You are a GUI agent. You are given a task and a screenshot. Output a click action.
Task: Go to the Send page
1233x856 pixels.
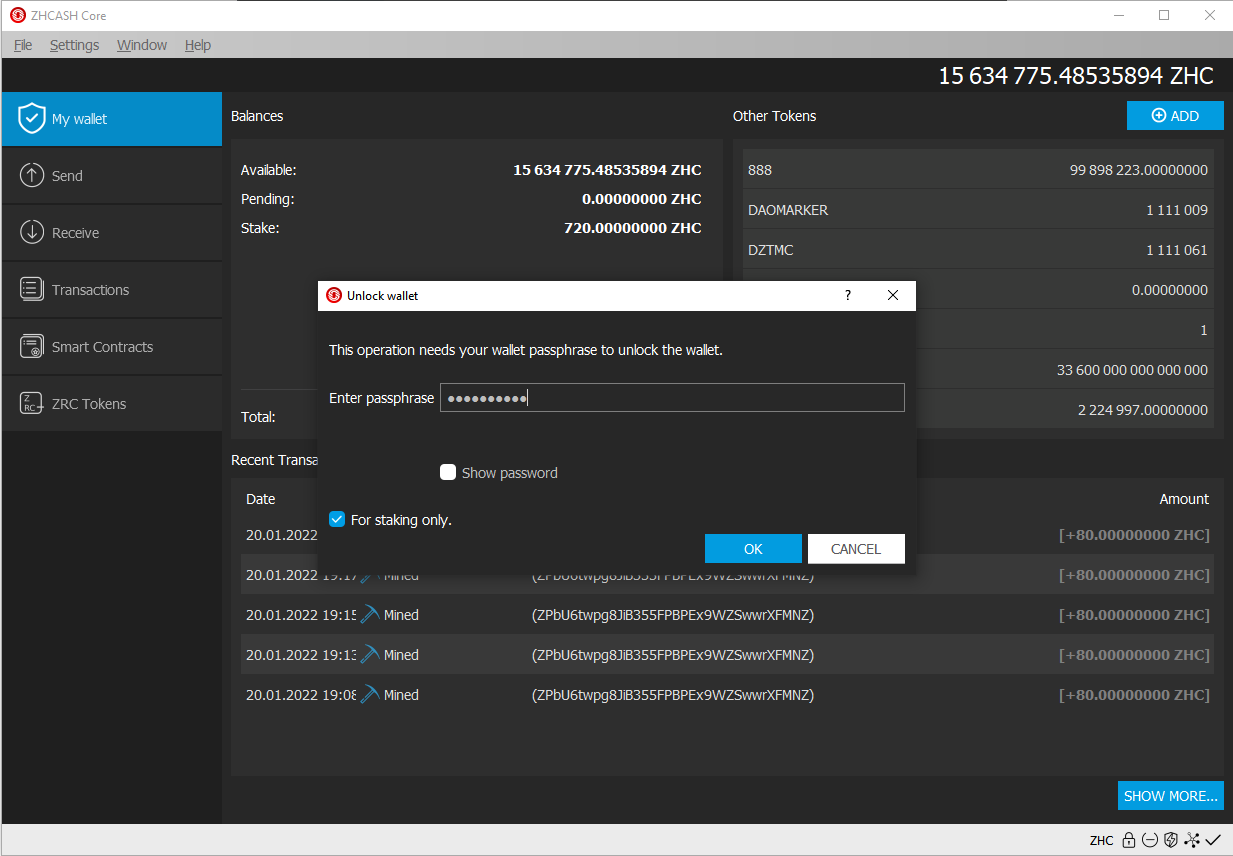point(111,176)
